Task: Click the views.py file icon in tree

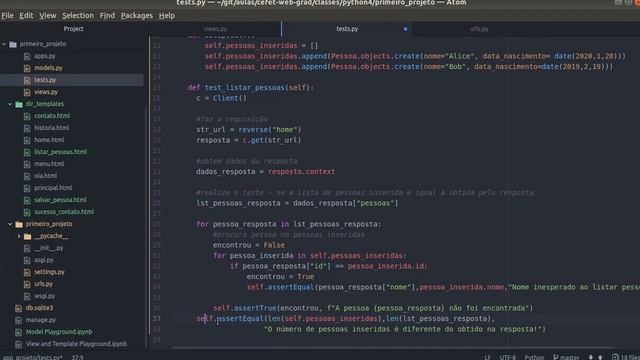Action: tap(27, 92)
